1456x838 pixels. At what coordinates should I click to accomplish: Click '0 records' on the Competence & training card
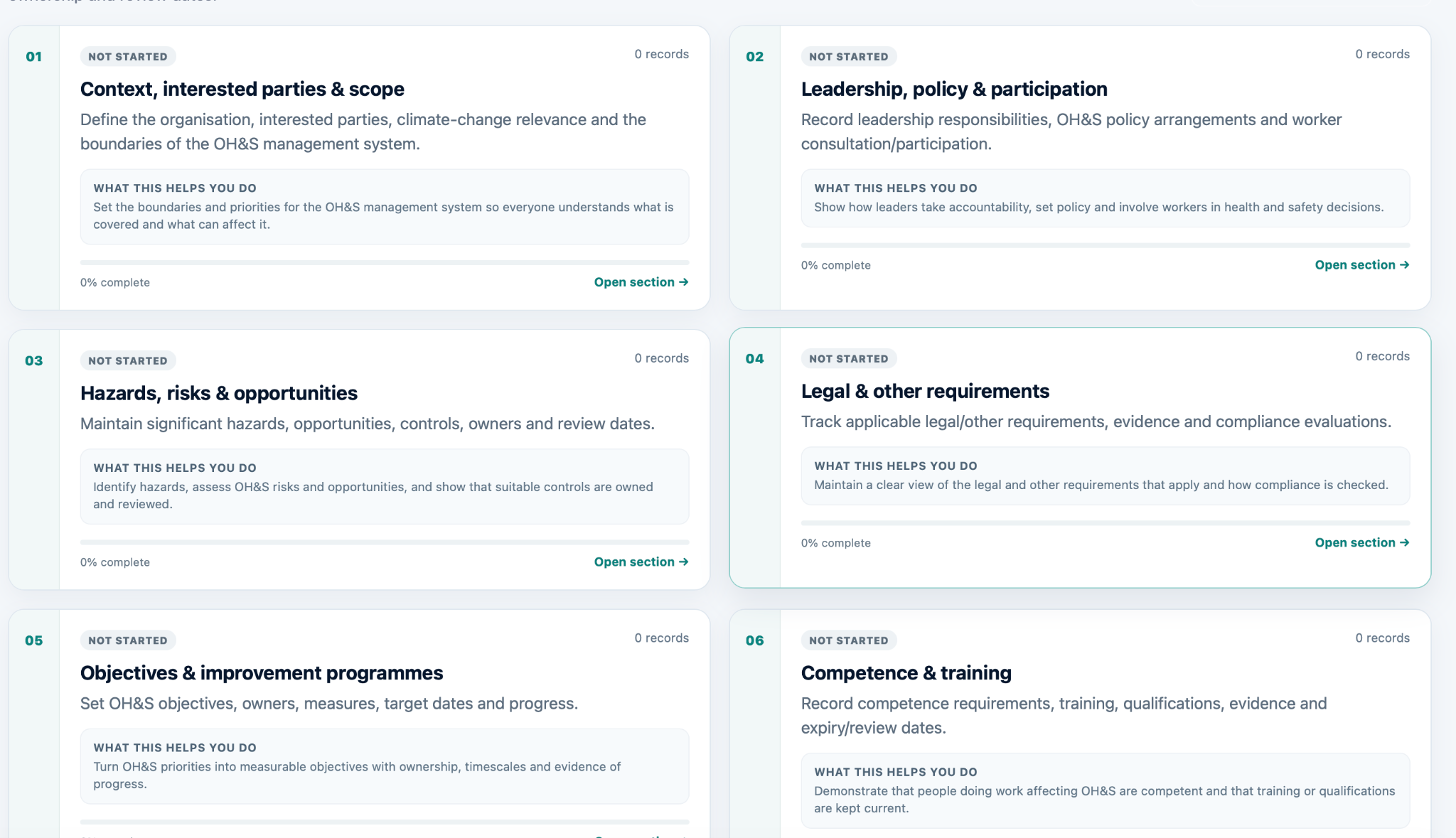point(1382,638)
